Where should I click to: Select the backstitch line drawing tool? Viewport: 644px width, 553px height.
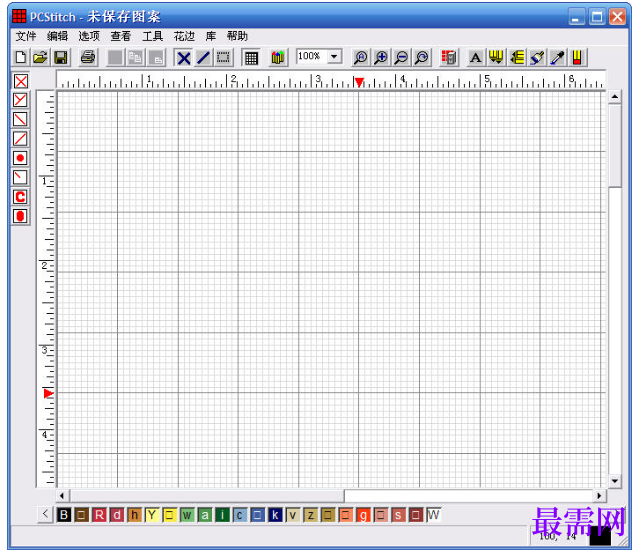pyautogui.click(x=204, y=58)
